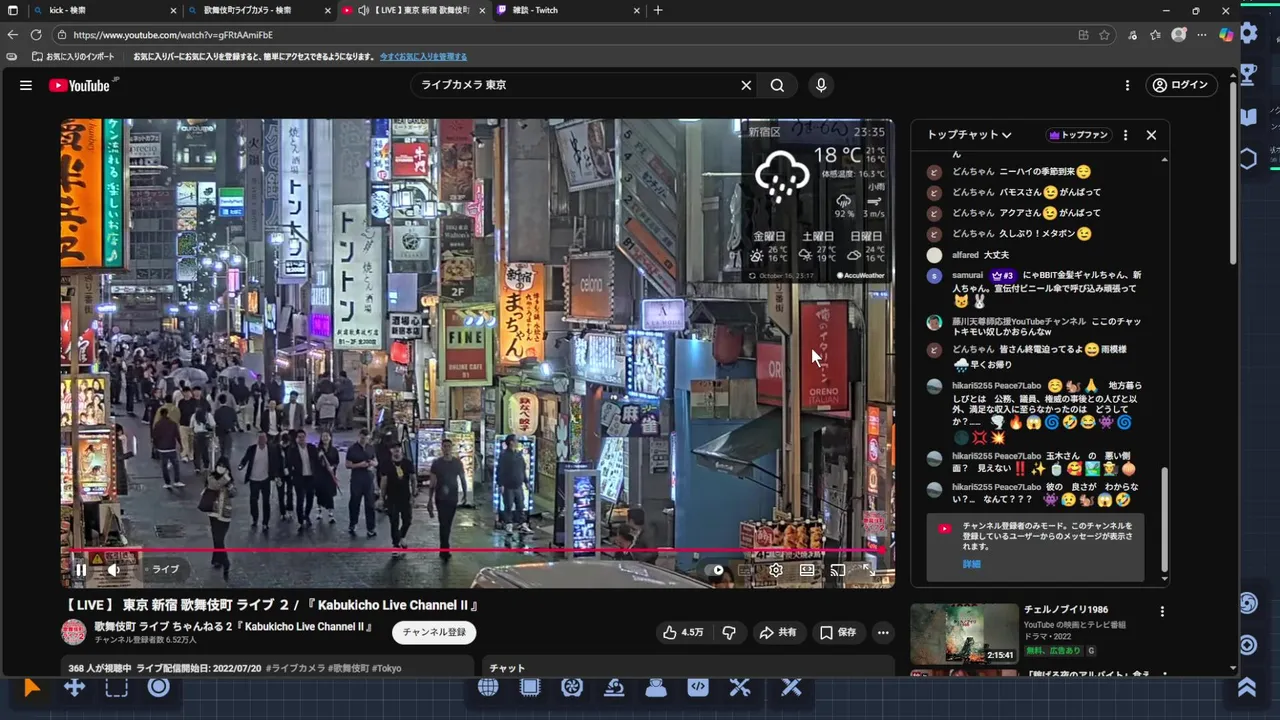Screen dimensions: 1280x720
Task: Click the browser address bar URL
Action: click(173, 34)
